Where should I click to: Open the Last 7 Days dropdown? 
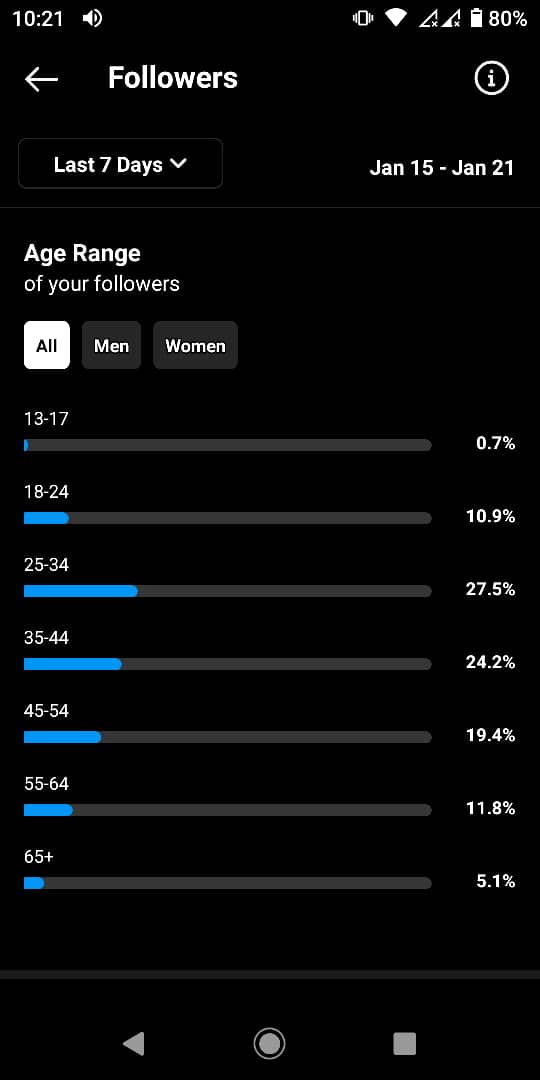tap(121, 163)
